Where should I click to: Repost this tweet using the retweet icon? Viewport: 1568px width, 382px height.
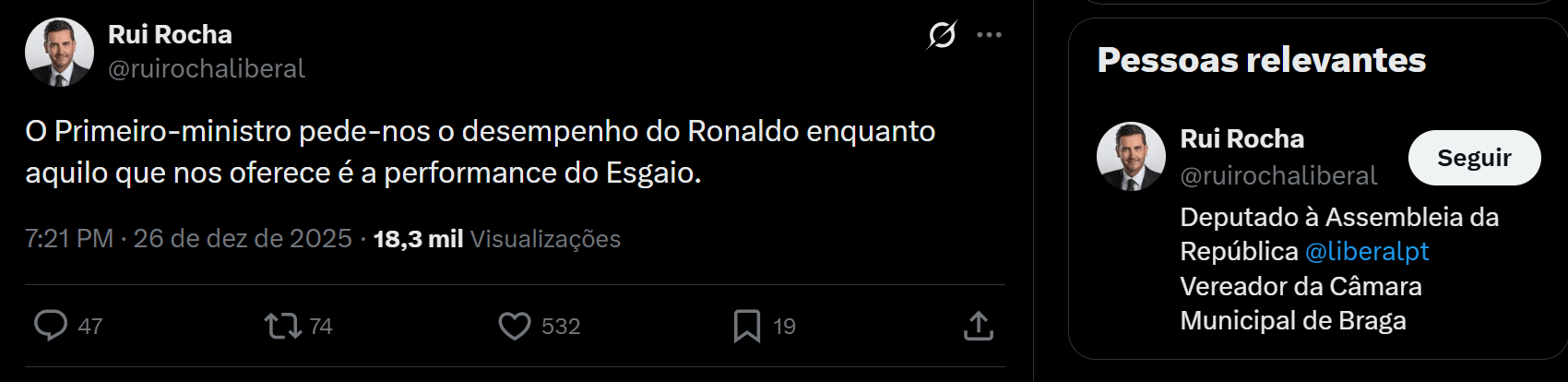pos(282,326)
